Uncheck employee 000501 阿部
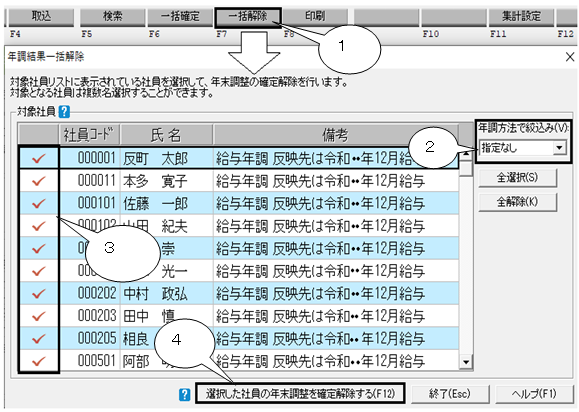The width and height of the screenshot is (579, 412). (39, 361)
